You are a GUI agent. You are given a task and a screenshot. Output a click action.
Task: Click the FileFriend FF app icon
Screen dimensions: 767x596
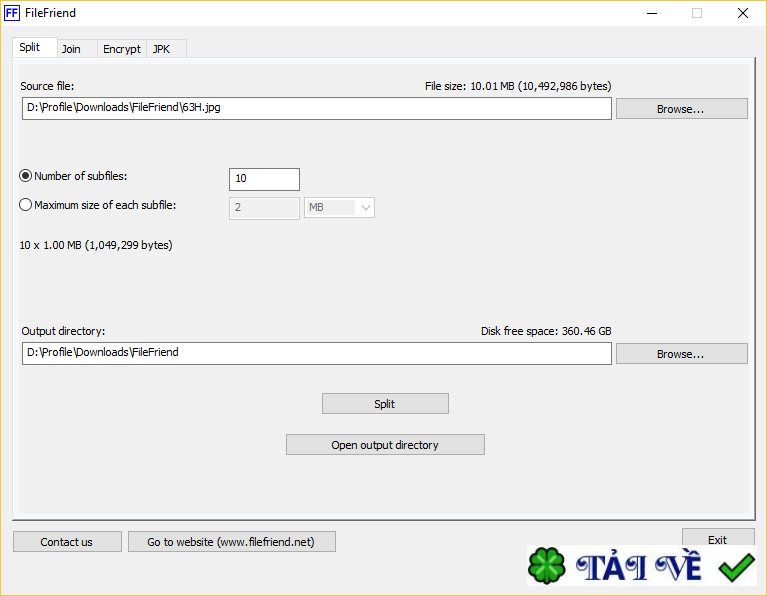click(x=12, y=13)
